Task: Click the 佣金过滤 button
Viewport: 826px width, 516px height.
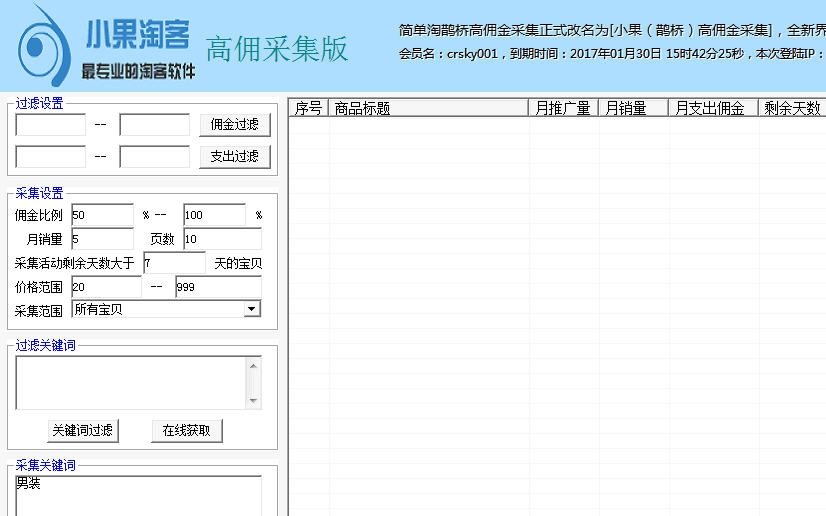Action: point(235,125)
